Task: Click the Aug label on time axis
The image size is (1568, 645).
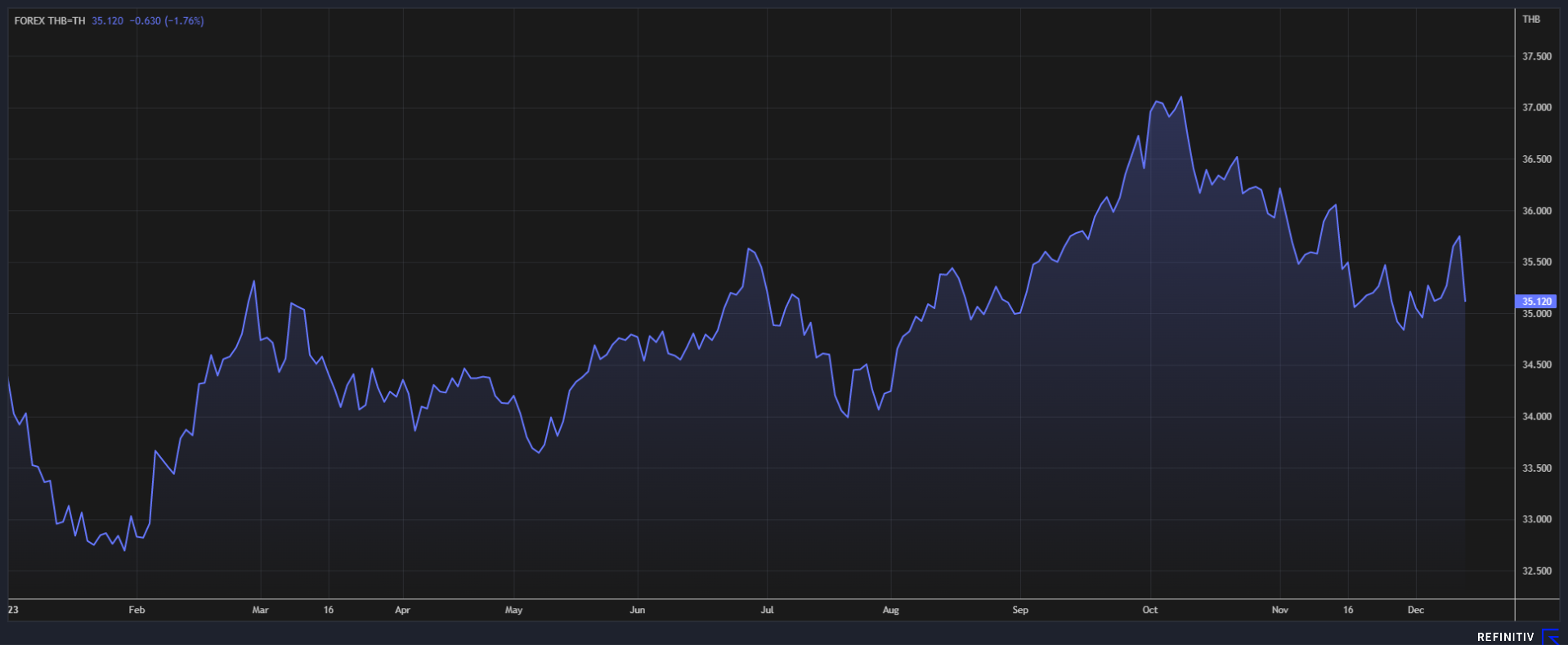Action: [891, 610]
